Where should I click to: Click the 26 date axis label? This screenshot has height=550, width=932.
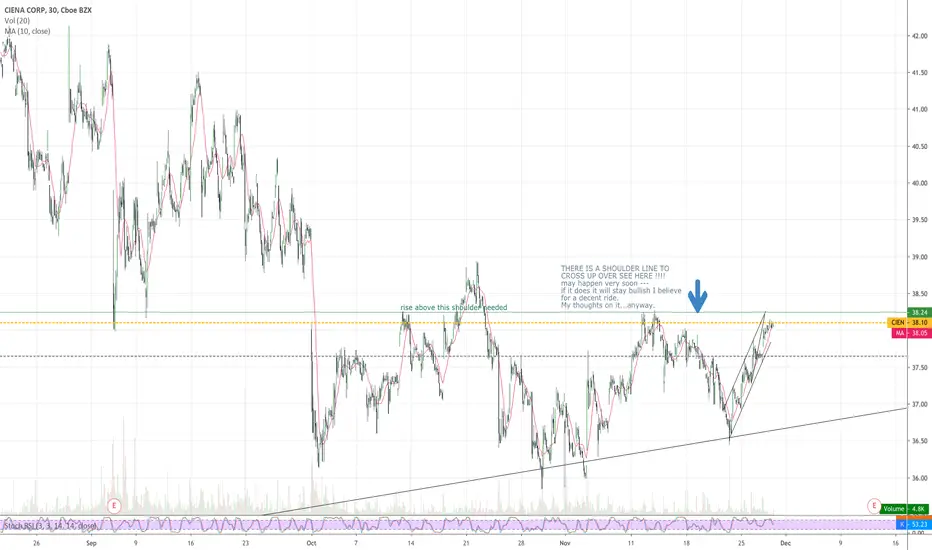(36, 543)
